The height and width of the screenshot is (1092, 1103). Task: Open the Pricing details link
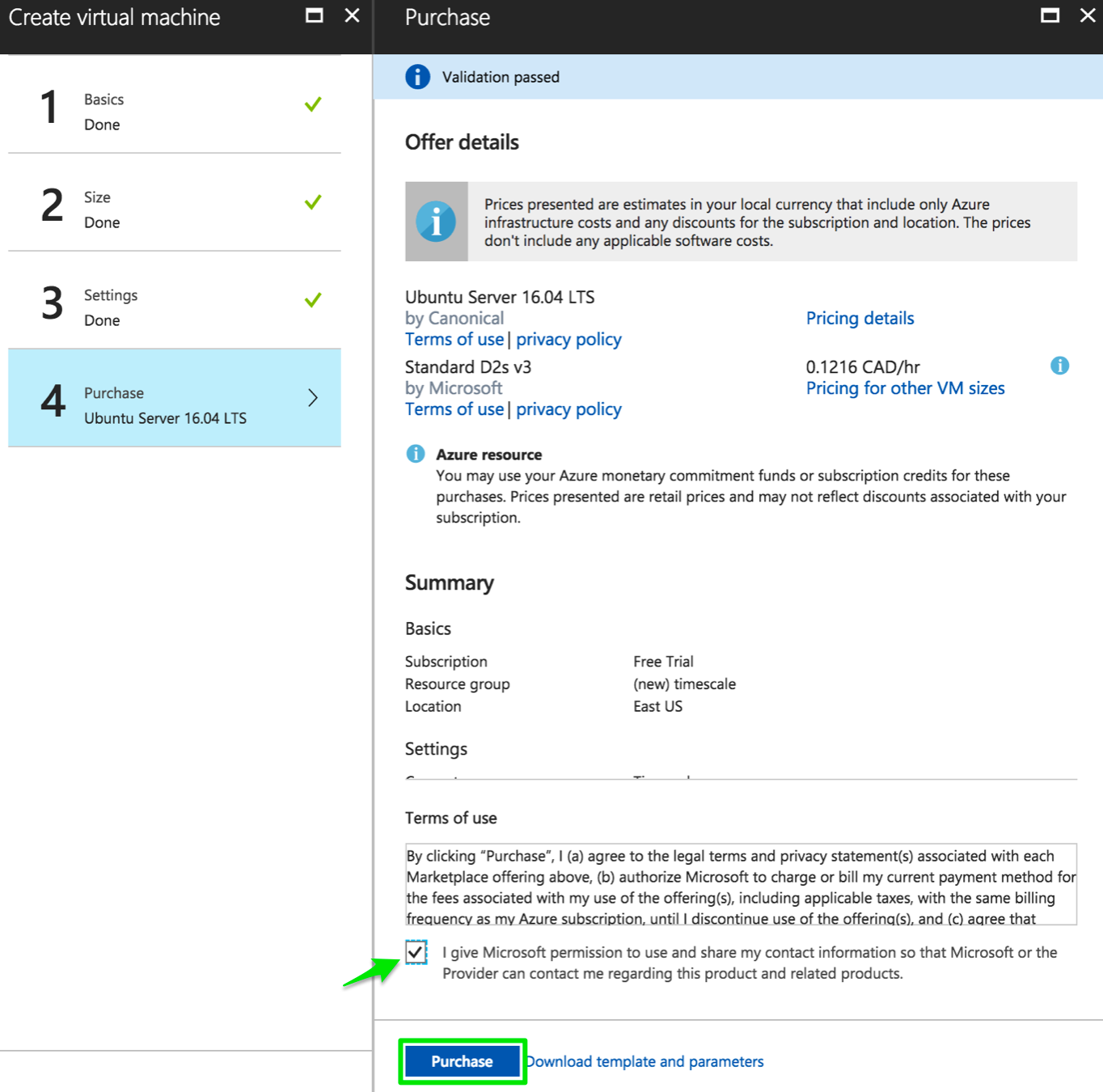(x=860, y=318)
